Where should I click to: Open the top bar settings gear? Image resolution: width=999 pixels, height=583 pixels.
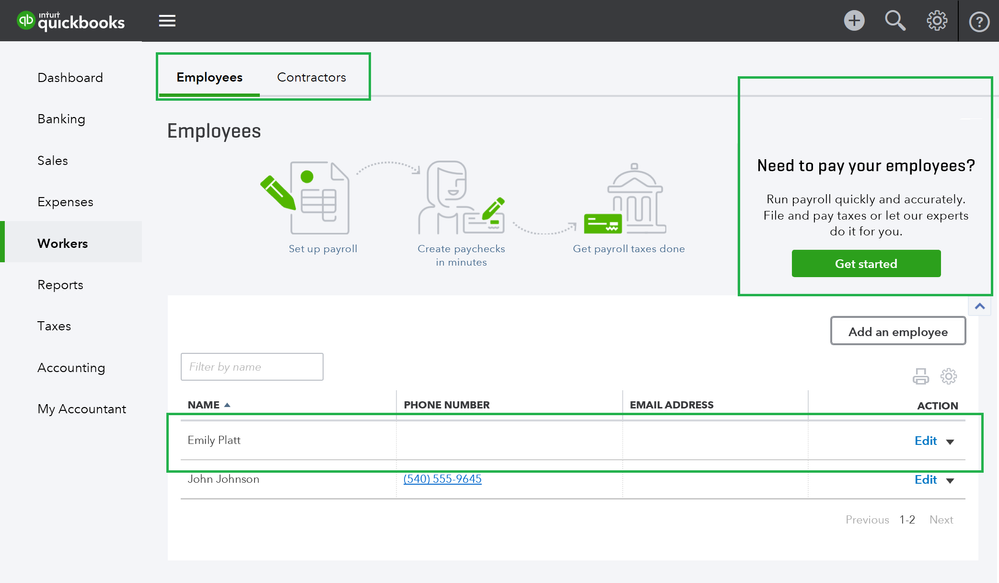[937, 21]
